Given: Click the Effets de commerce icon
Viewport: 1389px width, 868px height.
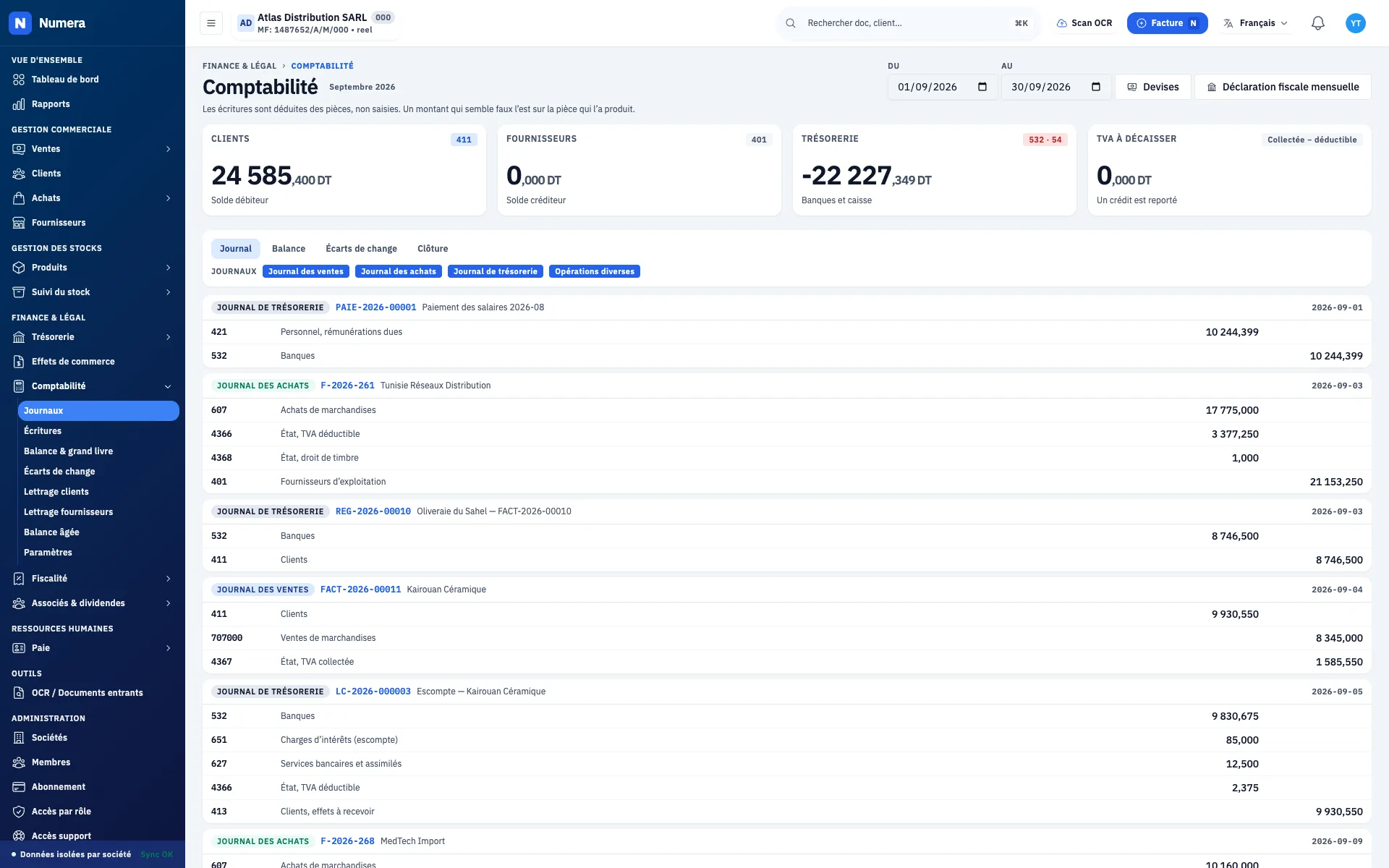Looking at the screenshot, I should click(19, 362).
